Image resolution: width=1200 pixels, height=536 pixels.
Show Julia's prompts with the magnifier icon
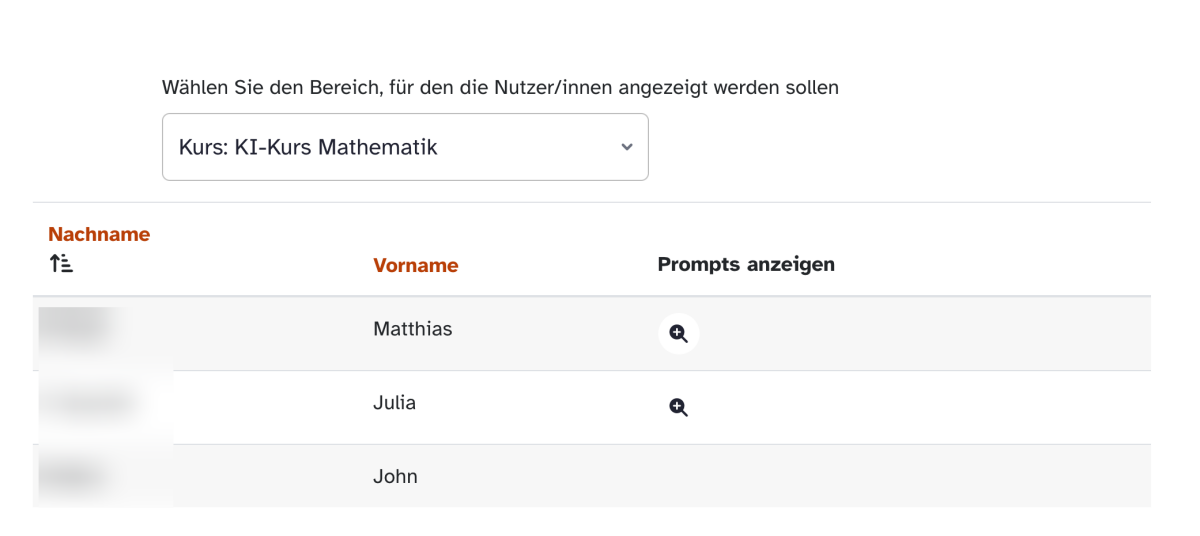(678, 407)
